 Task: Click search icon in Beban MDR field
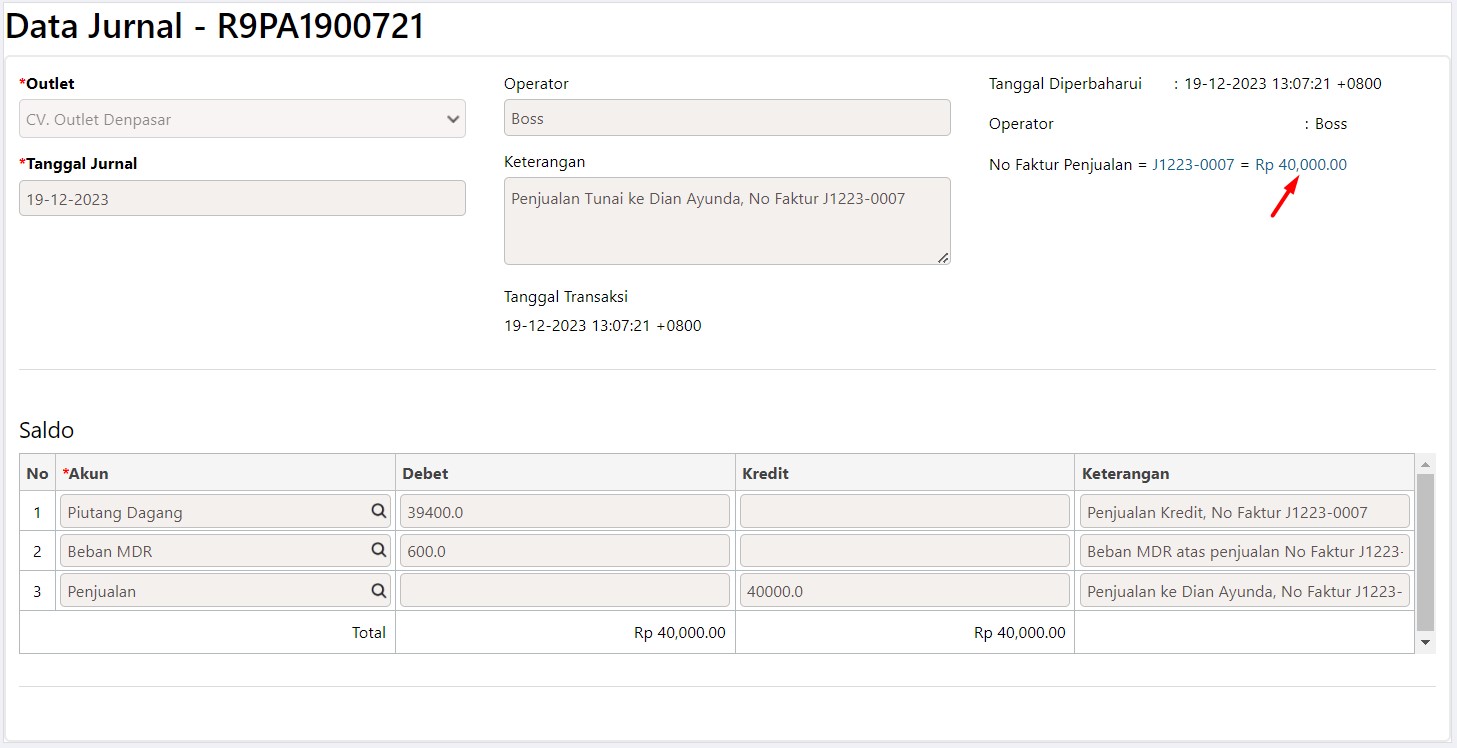tap(379, 550)
